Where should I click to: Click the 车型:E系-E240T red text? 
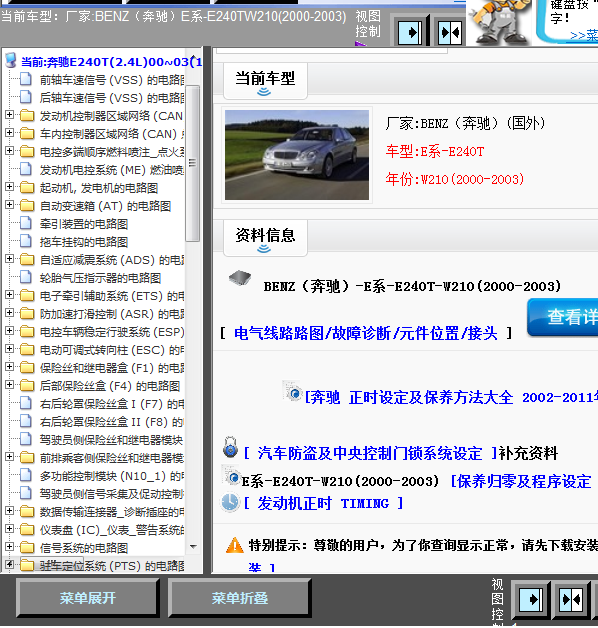coord(435,151)
